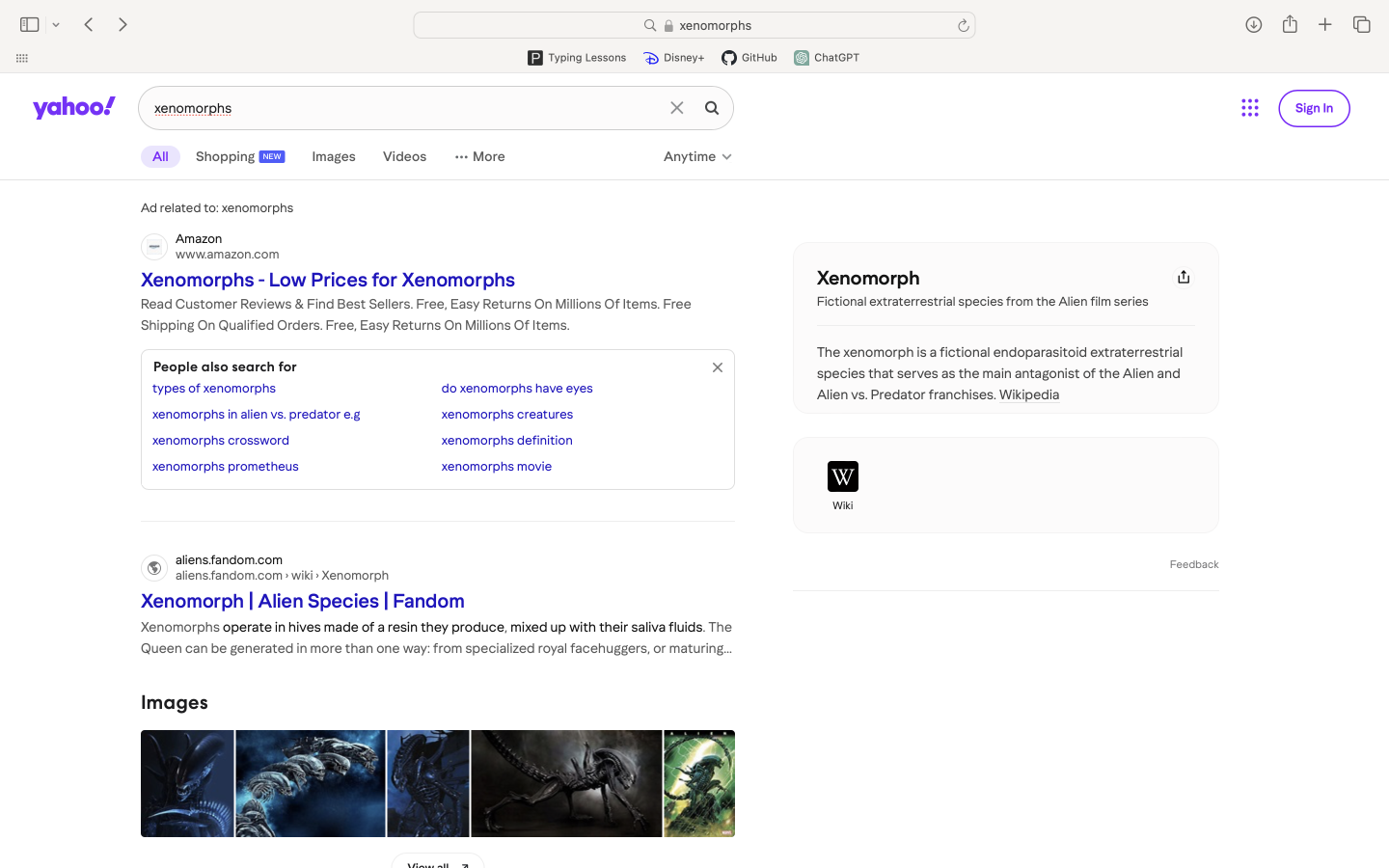
Task: Show tab overview icon
Action: tap(1362, 25)
